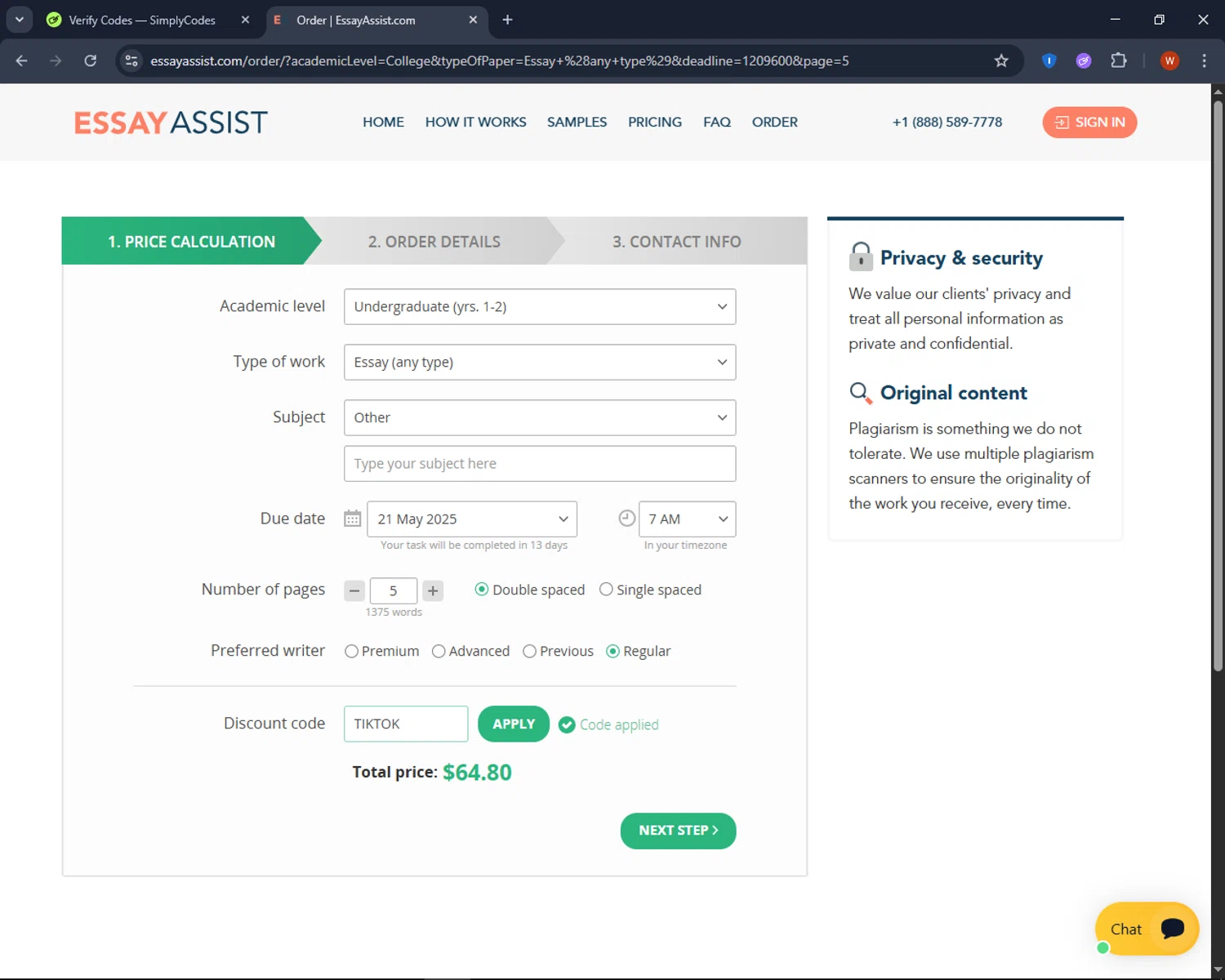Viewport: 1225px width, 980px height.
Task: Open HOW IT WORKS in navigation
Action: coord(475,122)
